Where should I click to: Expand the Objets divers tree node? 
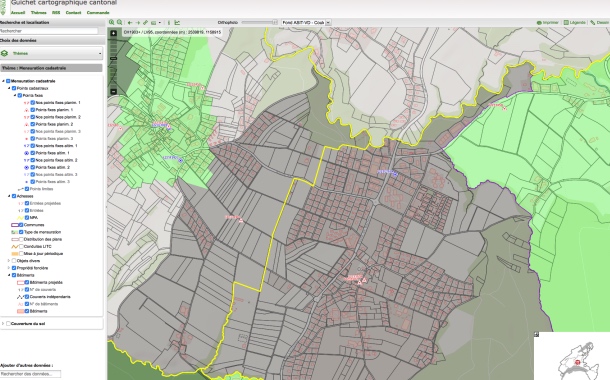(9, 261)
